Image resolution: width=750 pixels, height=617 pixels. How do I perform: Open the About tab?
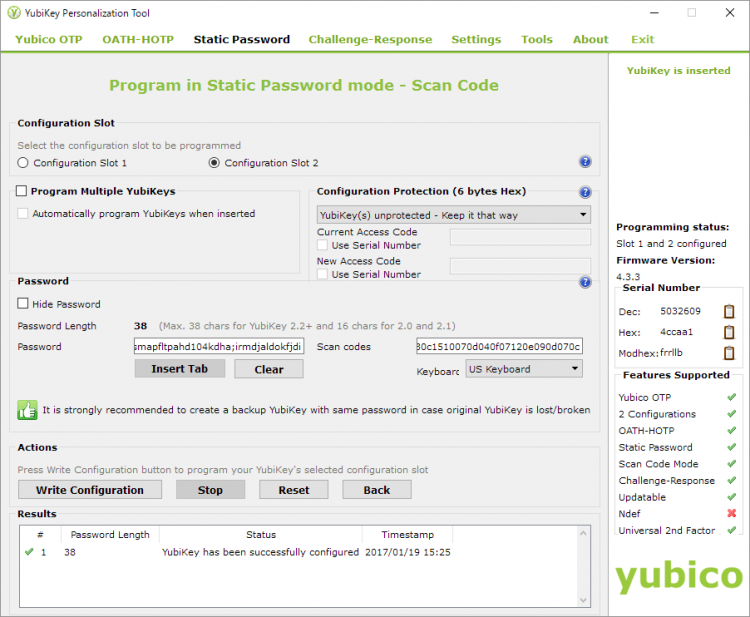(591, 39)
